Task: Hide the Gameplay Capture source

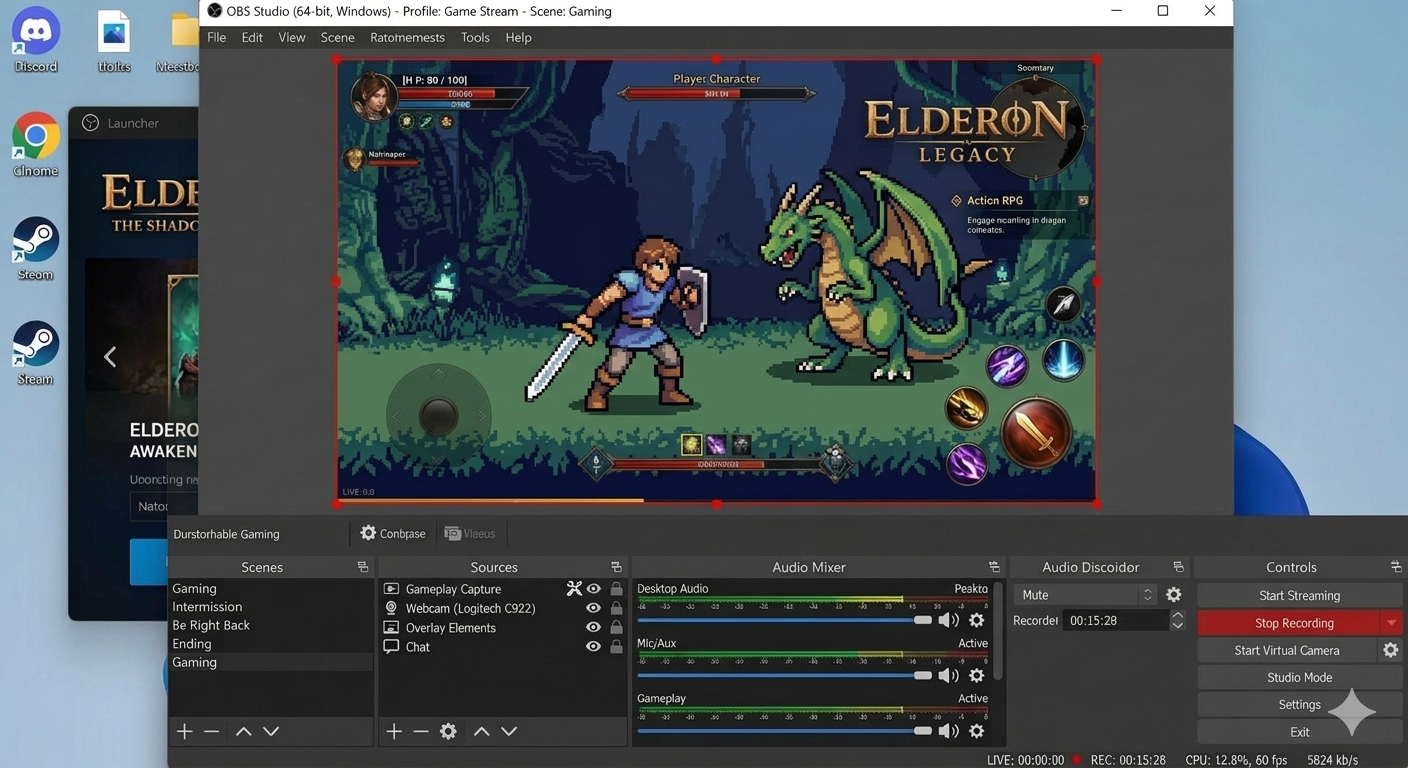Action: point(593,589)
